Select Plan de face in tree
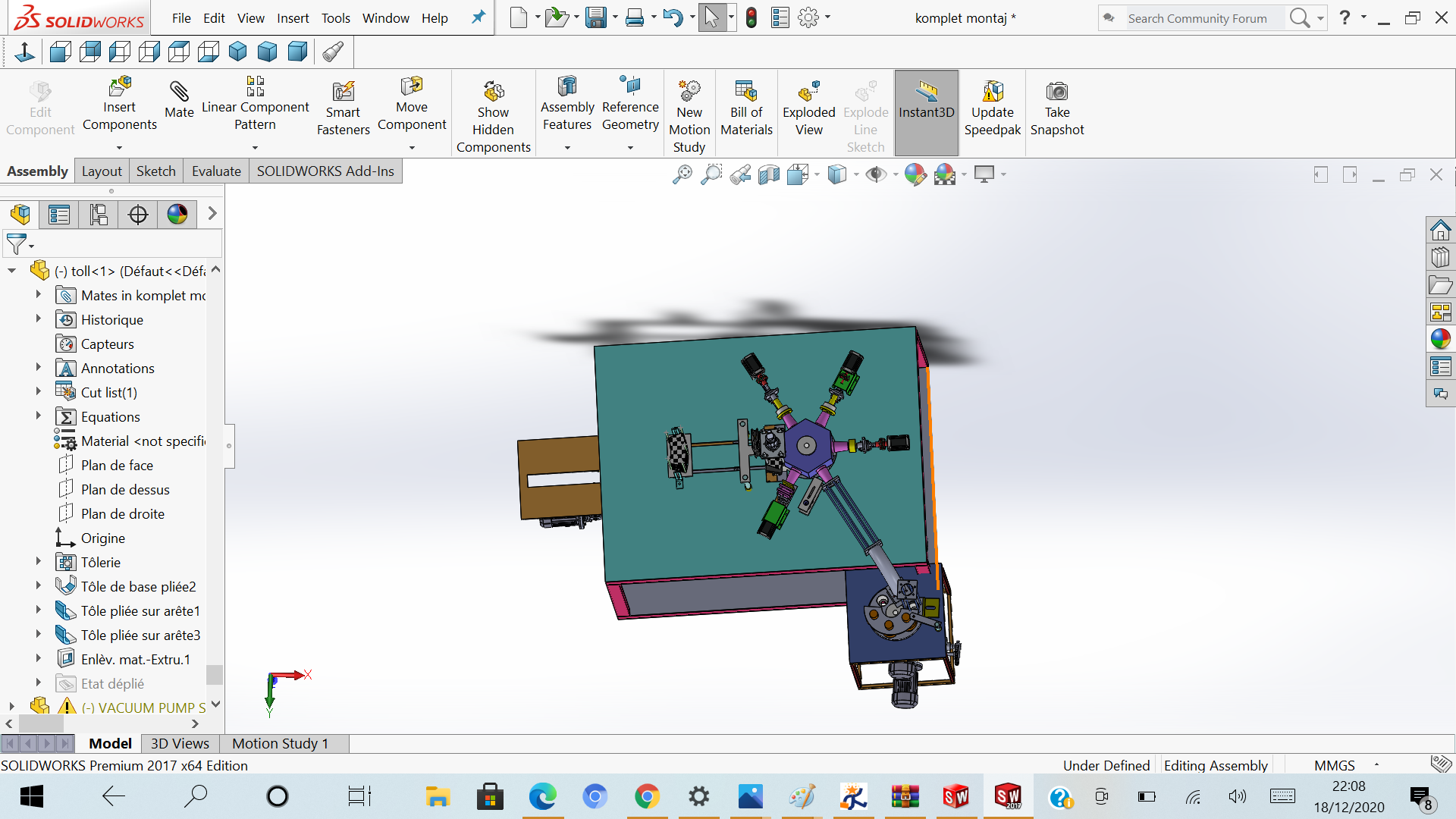The image size is (1456, 819). click(x=117, y=466)
